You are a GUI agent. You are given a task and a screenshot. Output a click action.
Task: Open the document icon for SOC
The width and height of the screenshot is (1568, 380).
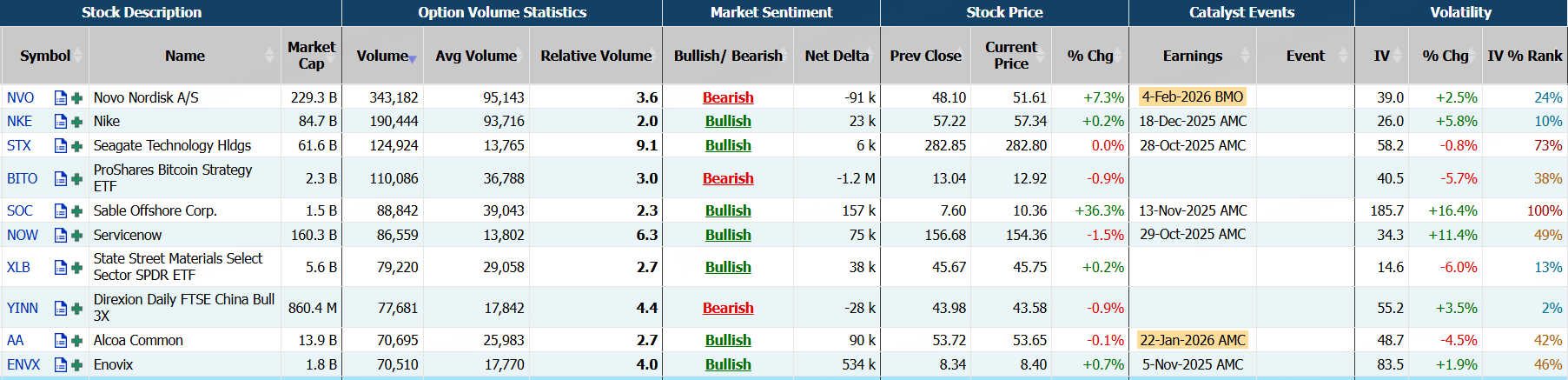tap(61, 211)
